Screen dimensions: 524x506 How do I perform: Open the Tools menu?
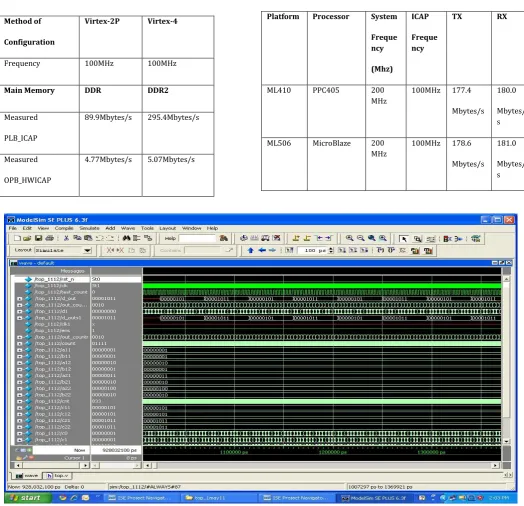[x=147, y=228]
